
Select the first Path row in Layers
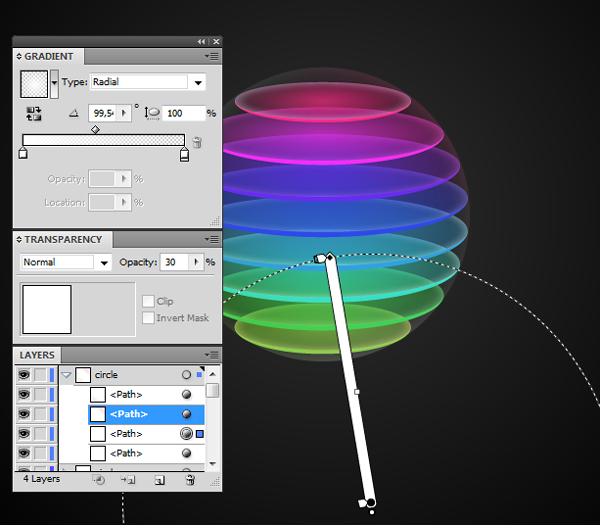tap(147, 395)
